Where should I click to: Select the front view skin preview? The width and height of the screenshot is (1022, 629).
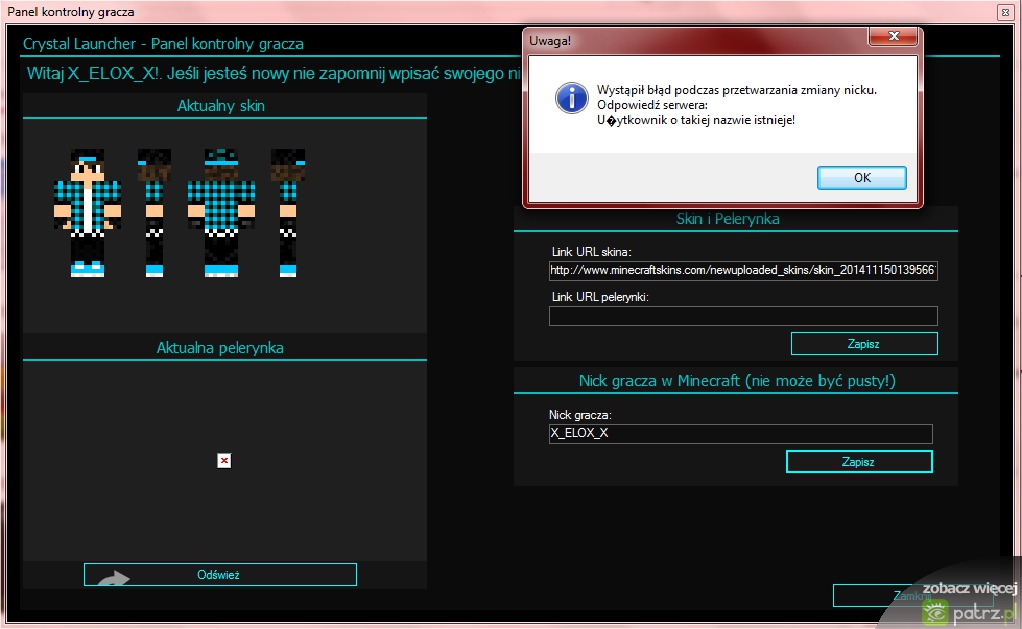pos(87,212)
